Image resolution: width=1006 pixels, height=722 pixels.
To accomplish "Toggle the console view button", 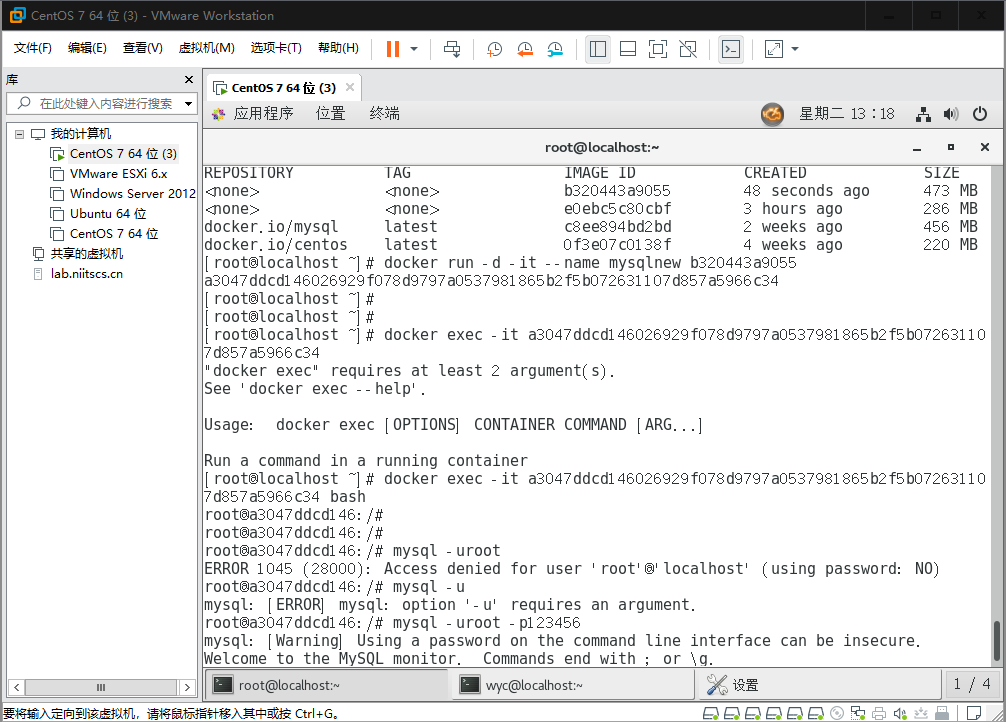I will [x=731, y=49].
